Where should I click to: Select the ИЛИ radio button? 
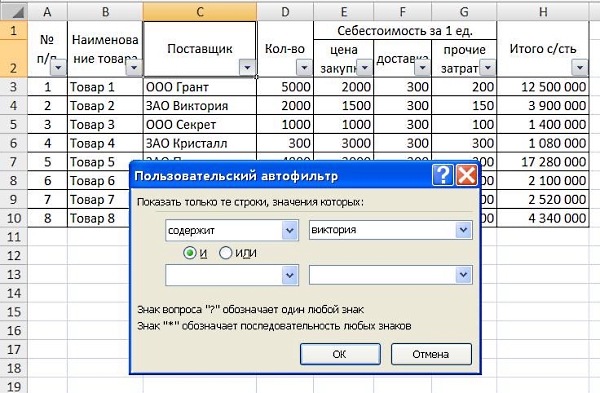pyautogui.click(x=225, y=253)
